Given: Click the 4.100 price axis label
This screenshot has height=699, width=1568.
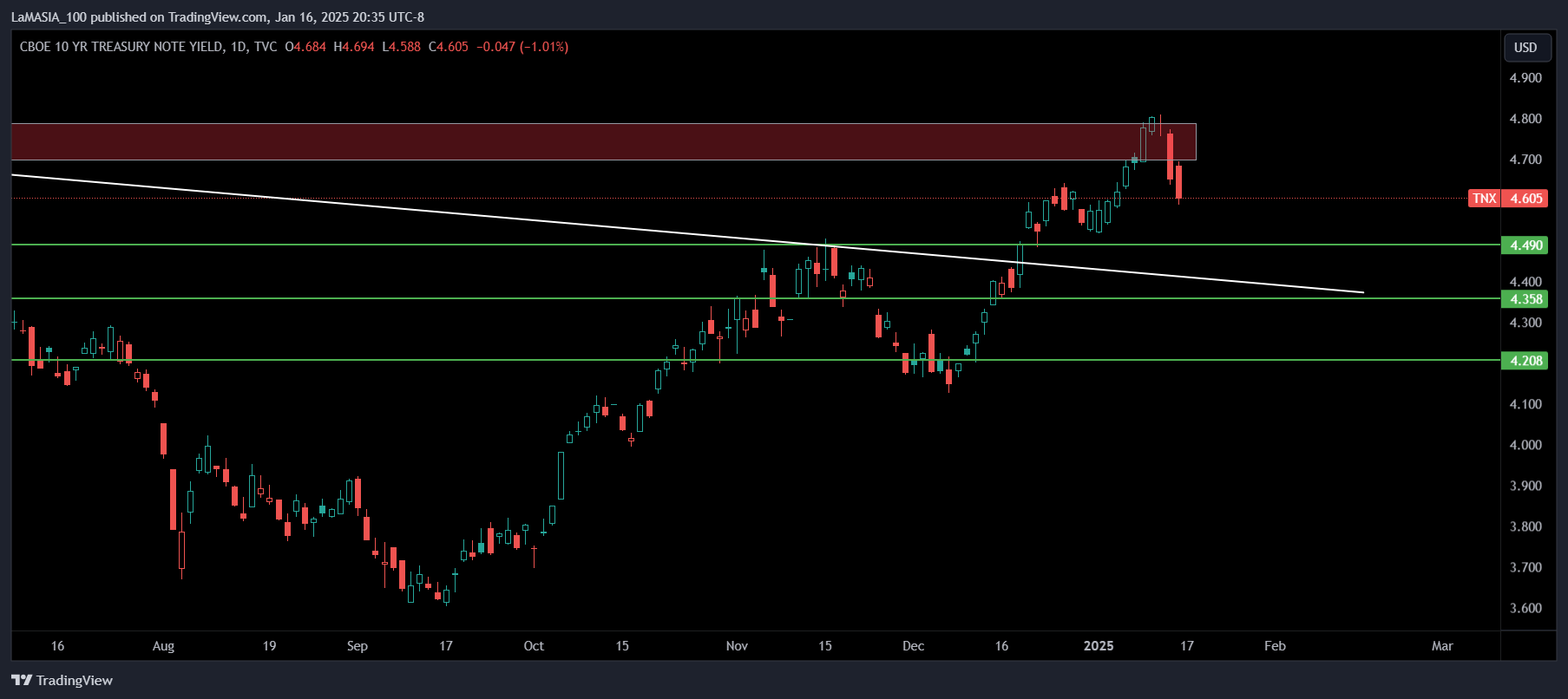Looking at the screenshot, I should 1525,404.
